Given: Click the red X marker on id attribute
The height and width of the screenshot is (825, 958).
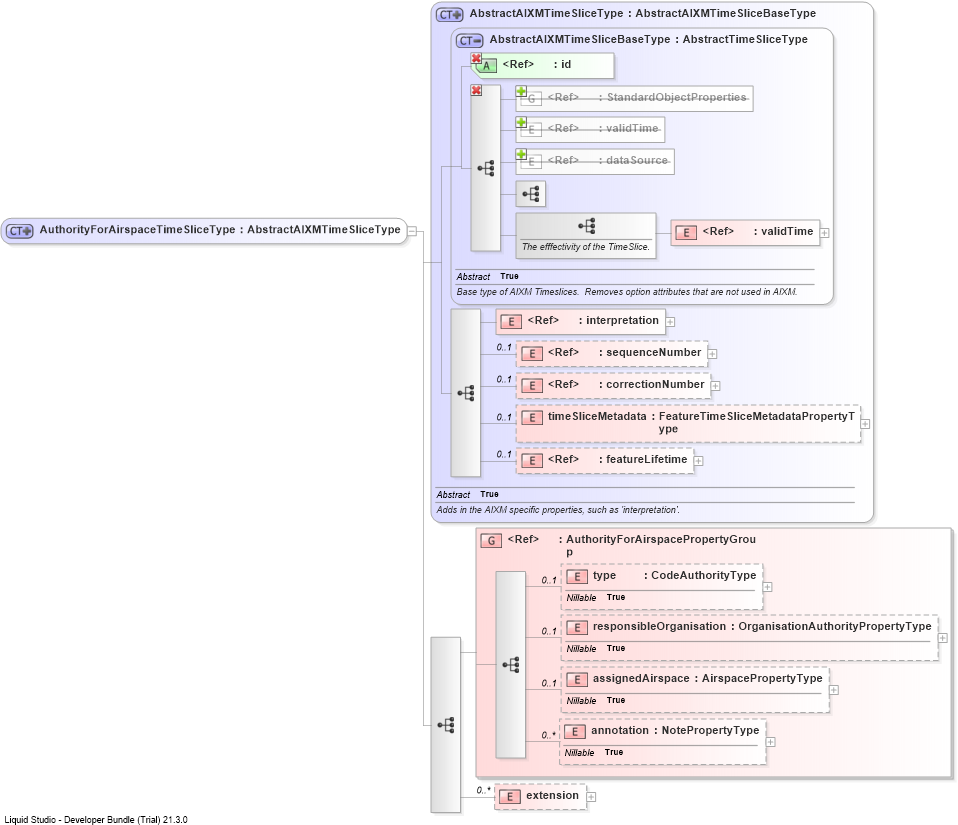Looking at the screenshot, I should [x=477, y=59].
